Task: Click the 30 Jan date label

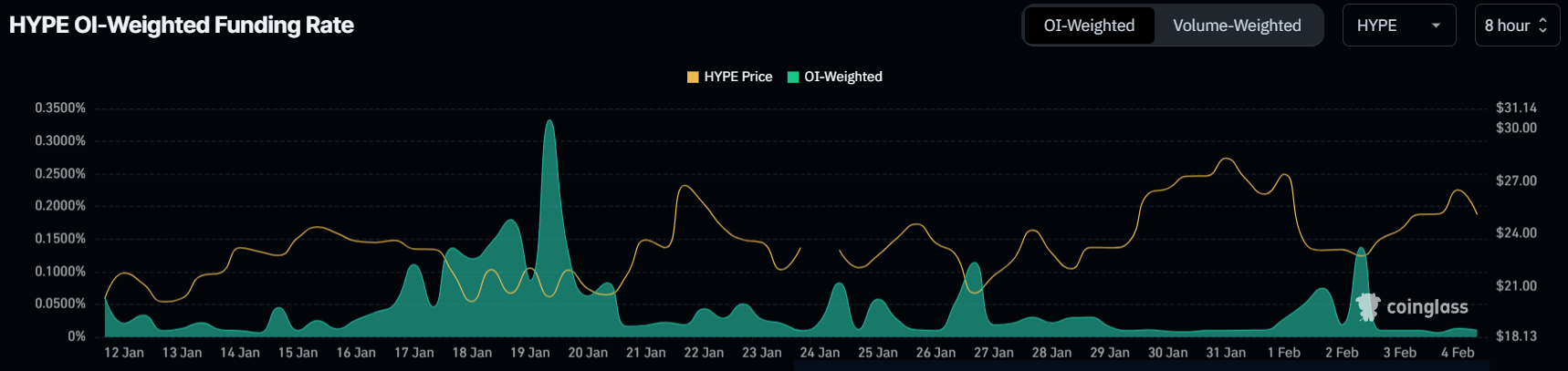Action: click(x=1168, y=353)
